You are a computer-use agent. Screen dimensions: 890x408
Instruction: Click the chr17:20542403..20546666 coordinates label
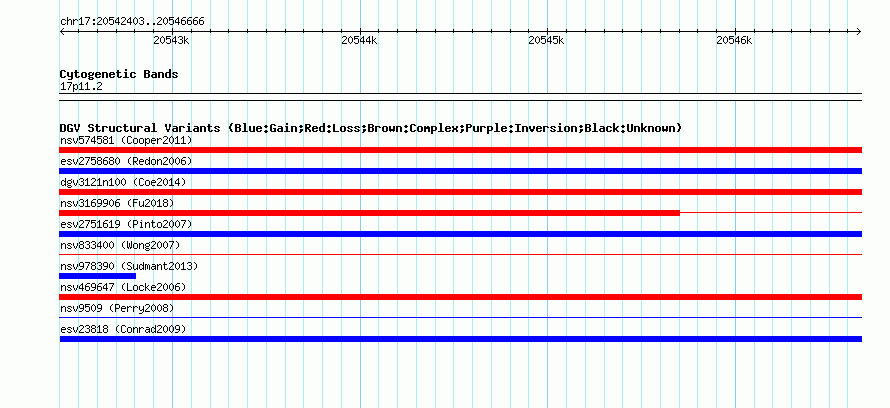tap(132, 22)
